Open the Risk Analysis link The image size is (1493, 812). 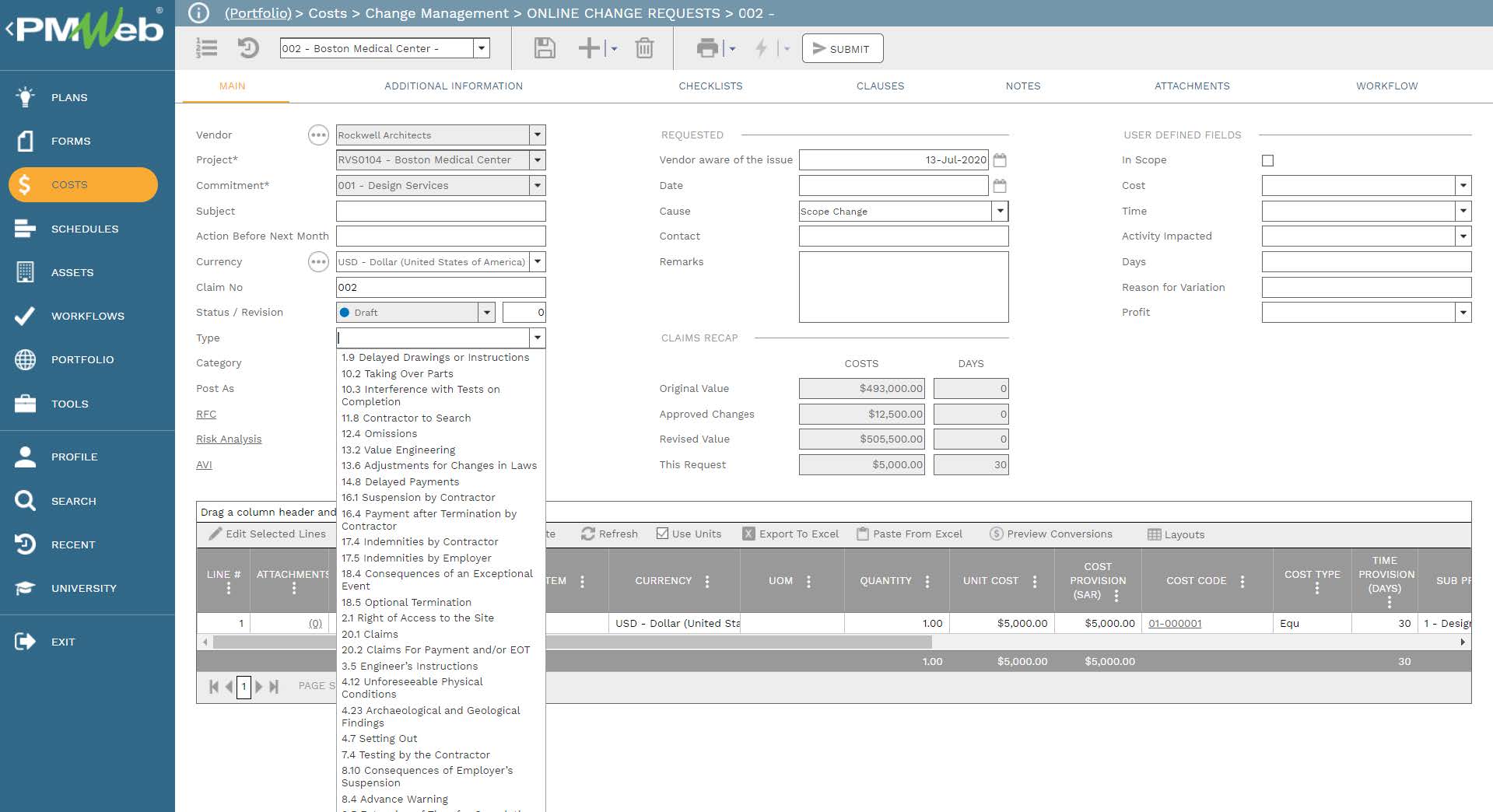[229, 439]
